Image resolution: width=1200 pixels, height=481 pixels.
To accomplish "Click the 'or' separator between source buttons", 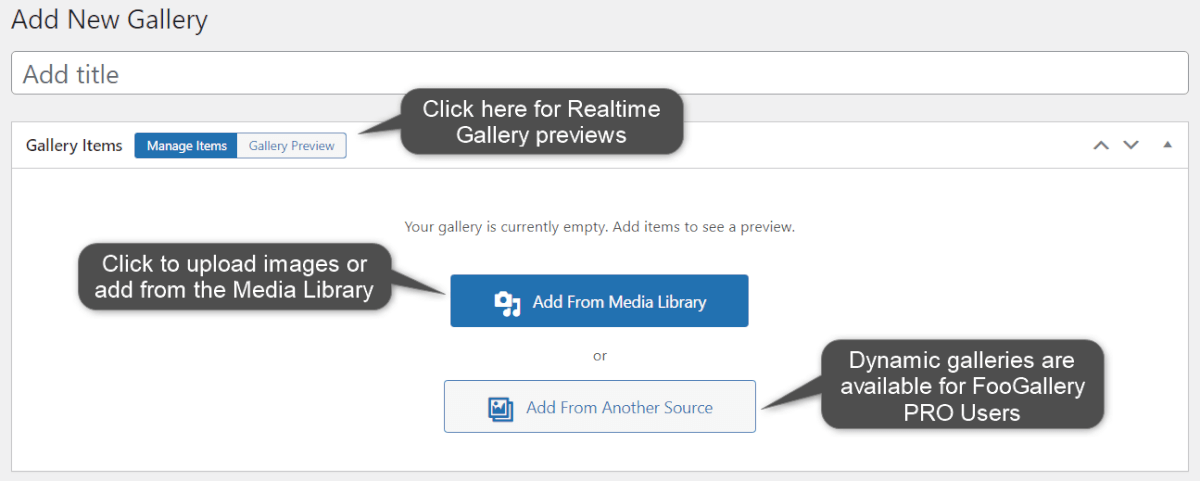I will click(600, 355).
